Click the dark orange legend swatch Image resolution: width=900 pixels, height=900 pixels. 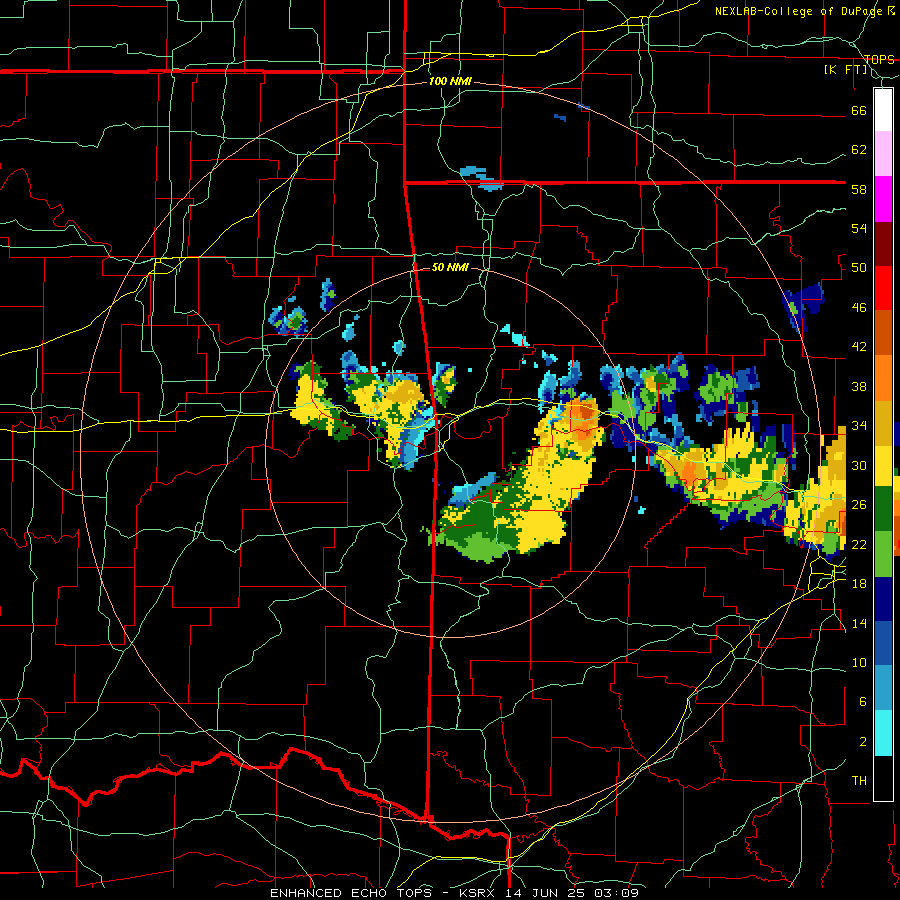coord(883,333)
